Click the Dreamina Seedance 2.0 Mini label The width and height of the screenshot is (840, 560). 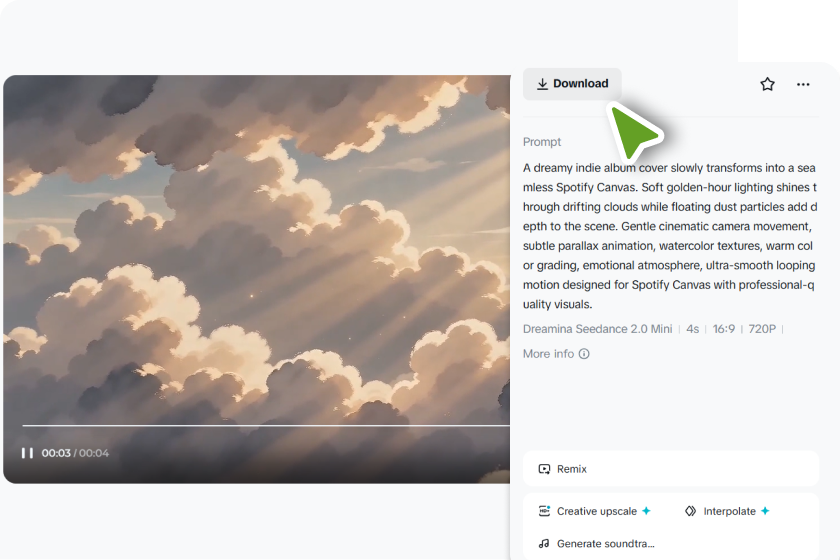coord(597,329)
